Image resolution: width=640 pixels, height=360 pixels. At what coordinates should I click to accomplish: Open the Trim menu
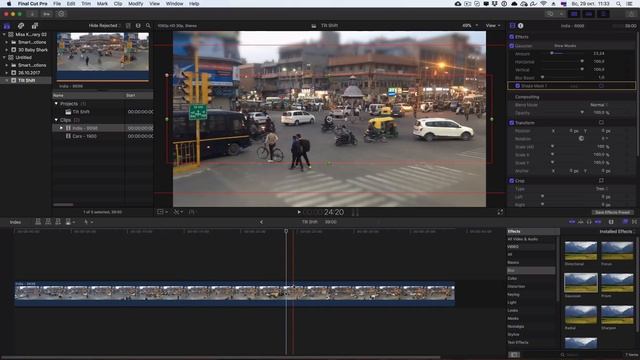click(86, 4)
